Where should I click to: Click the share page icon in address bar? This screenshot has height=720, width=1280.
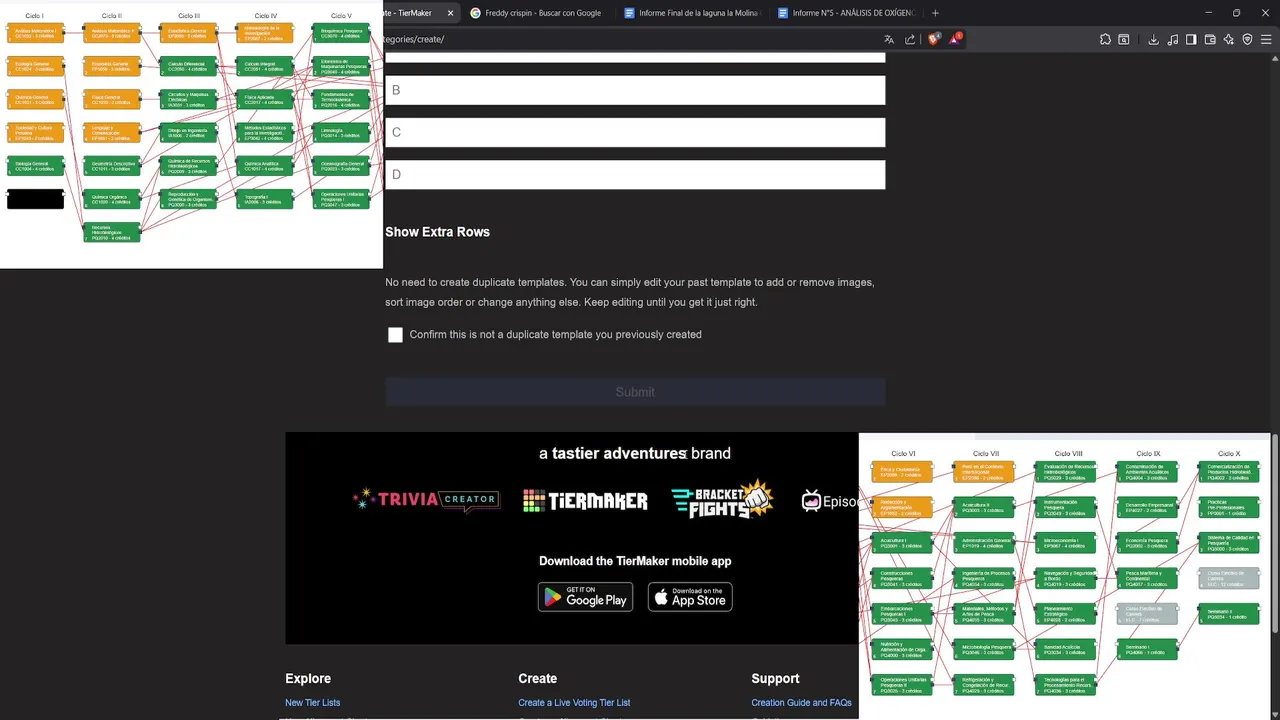(x=910, y=39)
